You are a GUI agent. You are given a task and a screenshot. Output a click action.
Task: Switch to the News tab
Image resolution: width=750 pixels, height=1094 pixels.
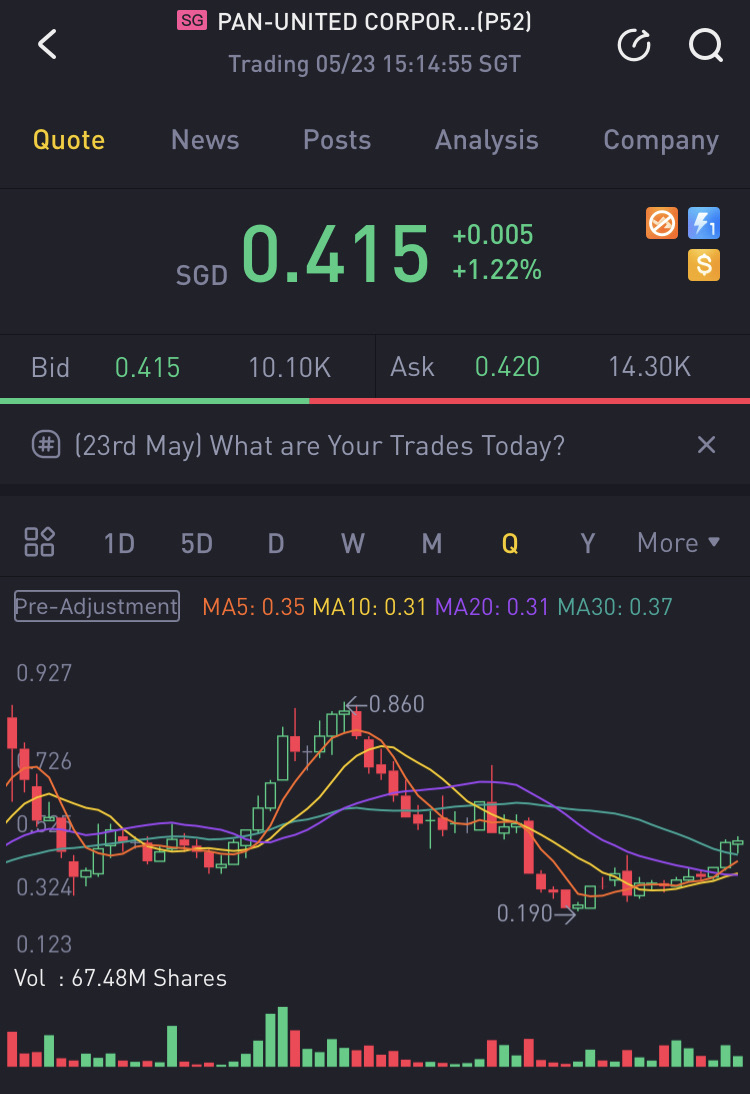pyautogui.click(x=205, y=140)
